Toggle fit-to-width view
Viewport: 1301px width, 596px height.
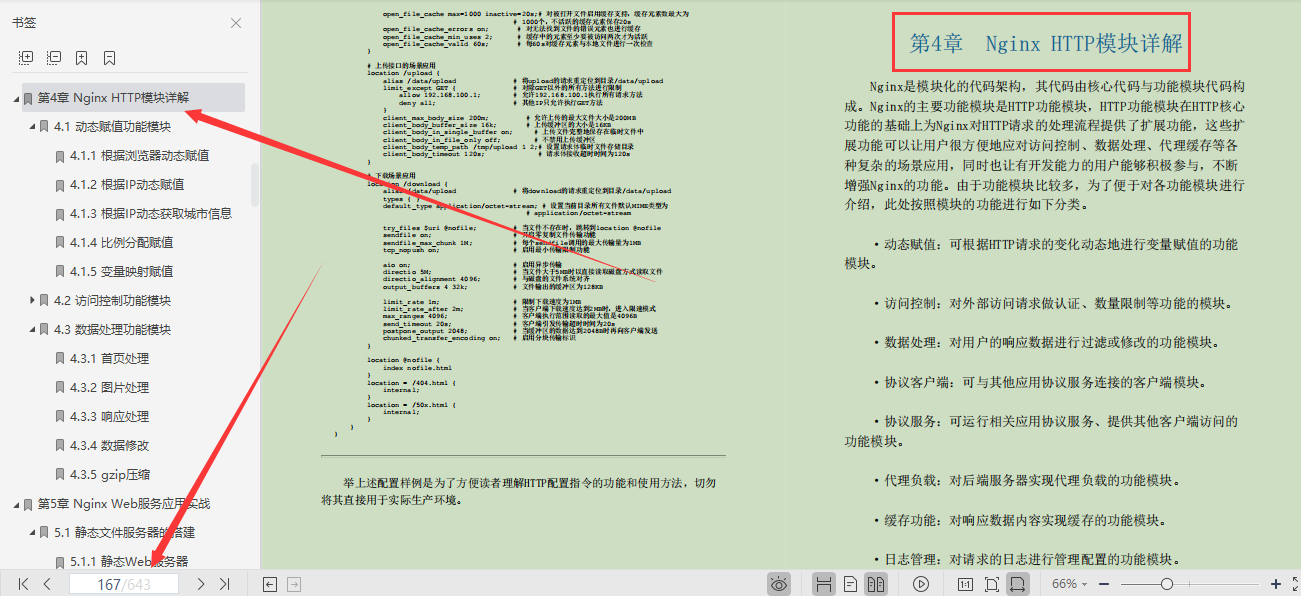pyautogui.click(x=1017, y=584)
